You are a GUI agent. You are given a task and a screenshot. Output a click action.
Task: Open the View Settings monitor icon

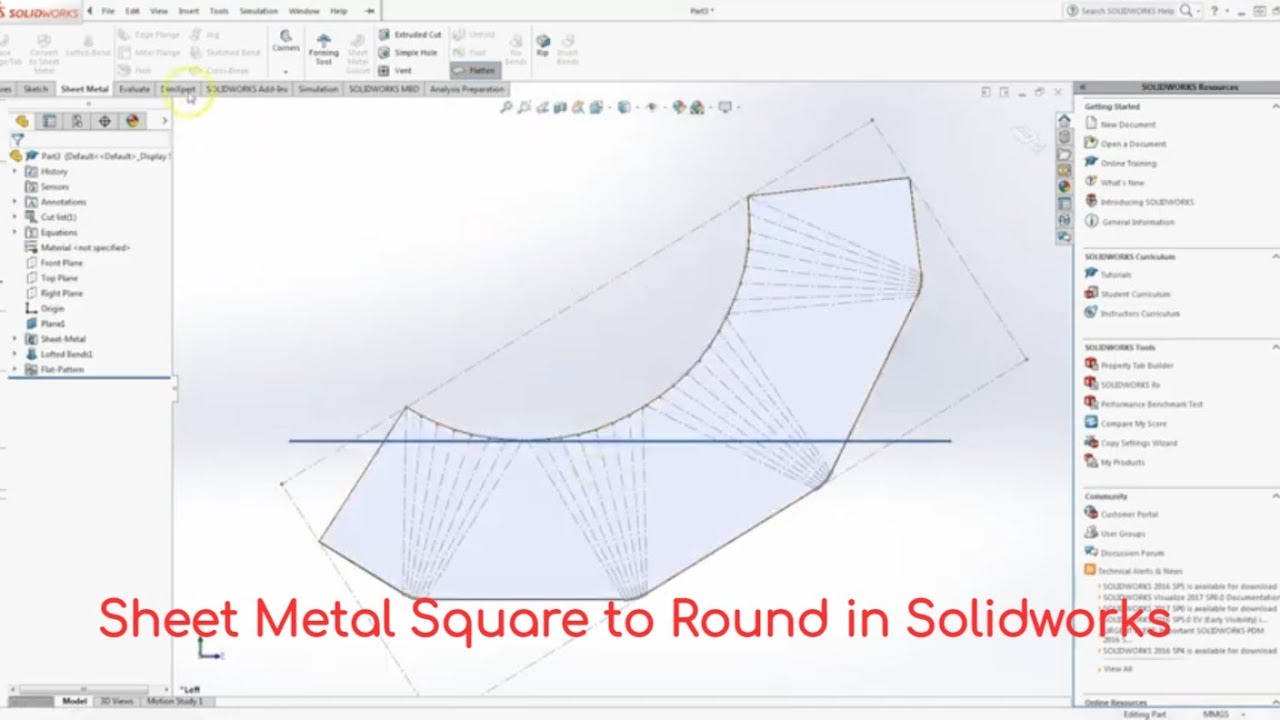pos(725,107)
